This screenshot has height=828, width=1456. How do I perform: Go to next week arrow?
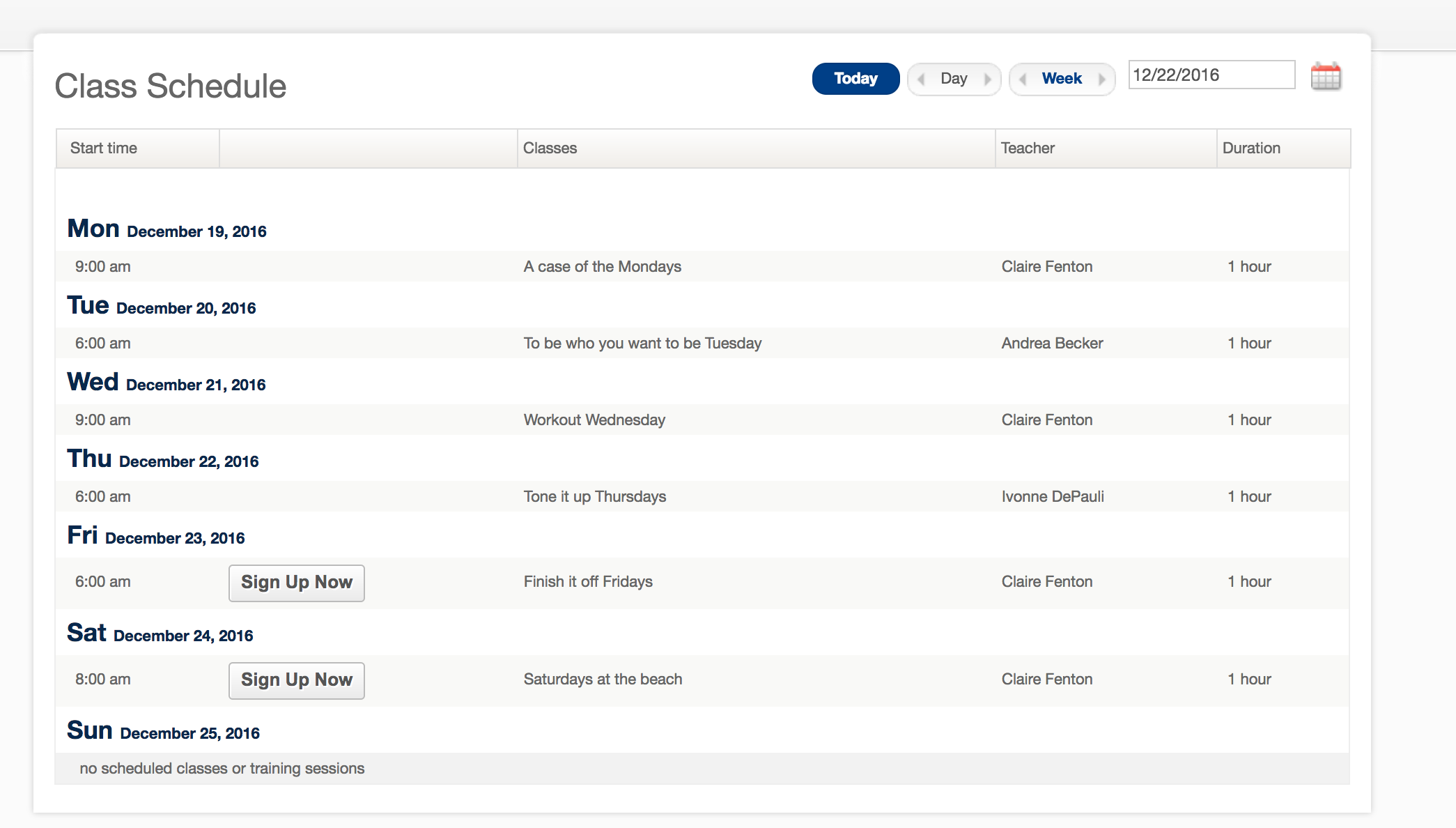(1101, 79)
